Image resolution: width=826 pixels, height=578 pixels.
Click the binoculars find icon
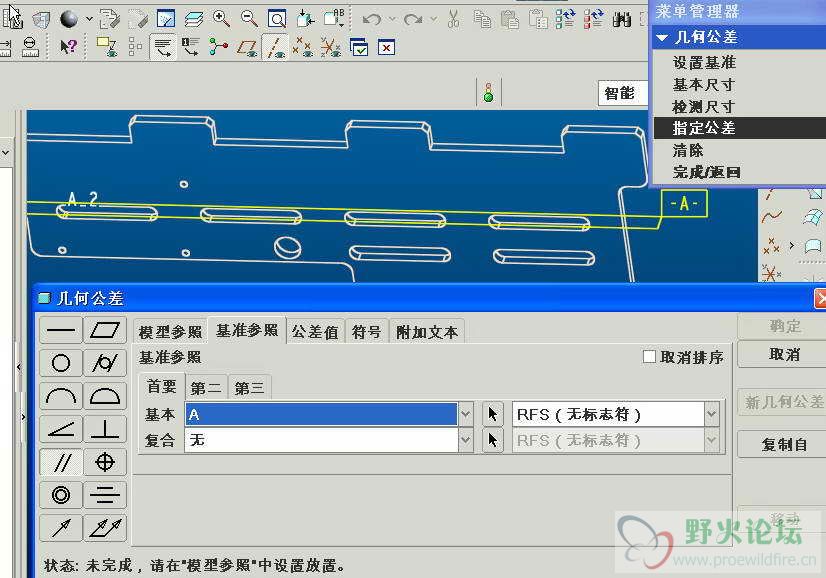622,20
